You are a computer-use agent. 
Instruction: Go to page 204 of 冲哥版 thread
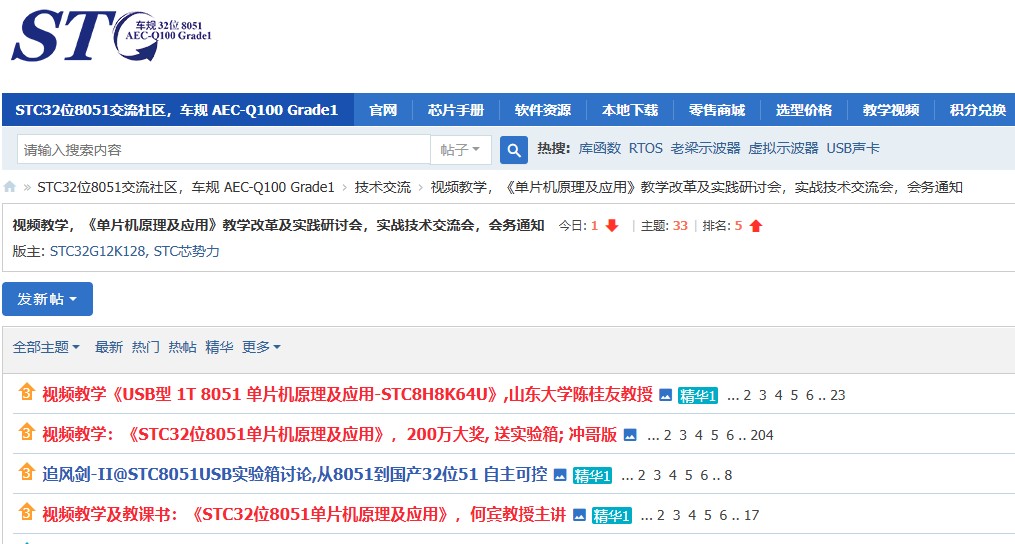[x=762, y=435]
